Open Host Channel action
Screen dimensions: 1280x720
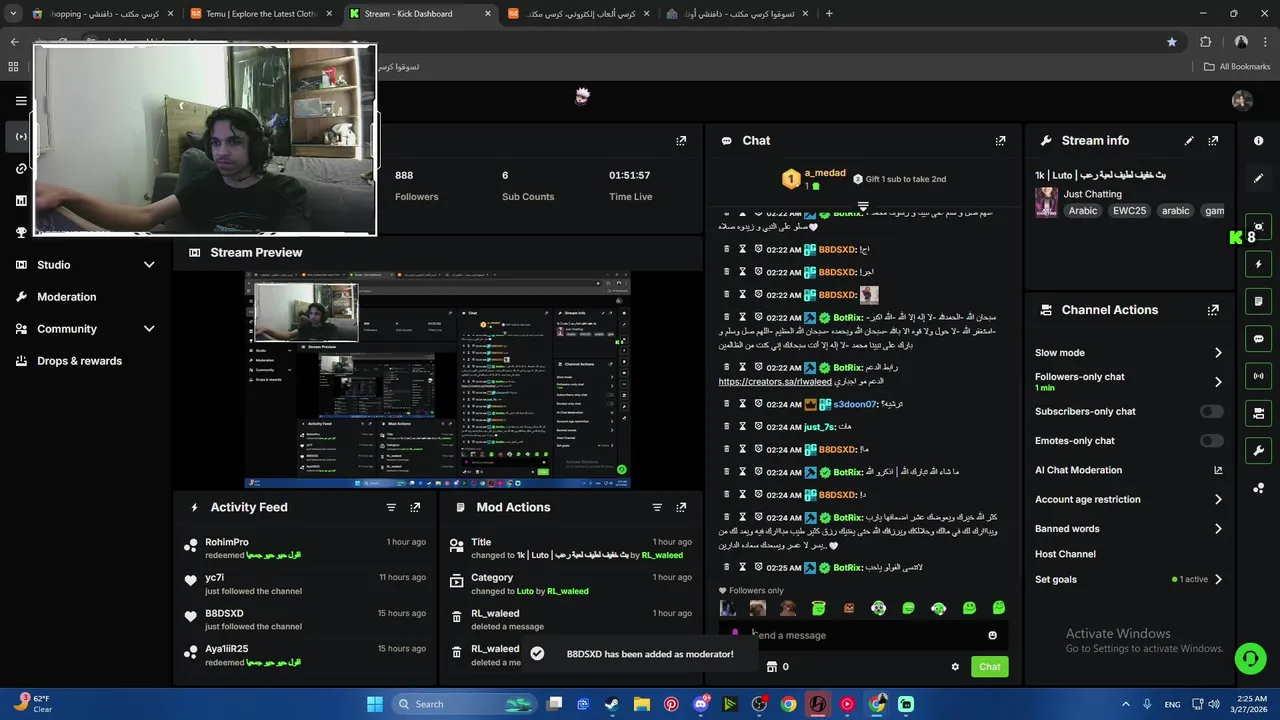[1065, 554]
